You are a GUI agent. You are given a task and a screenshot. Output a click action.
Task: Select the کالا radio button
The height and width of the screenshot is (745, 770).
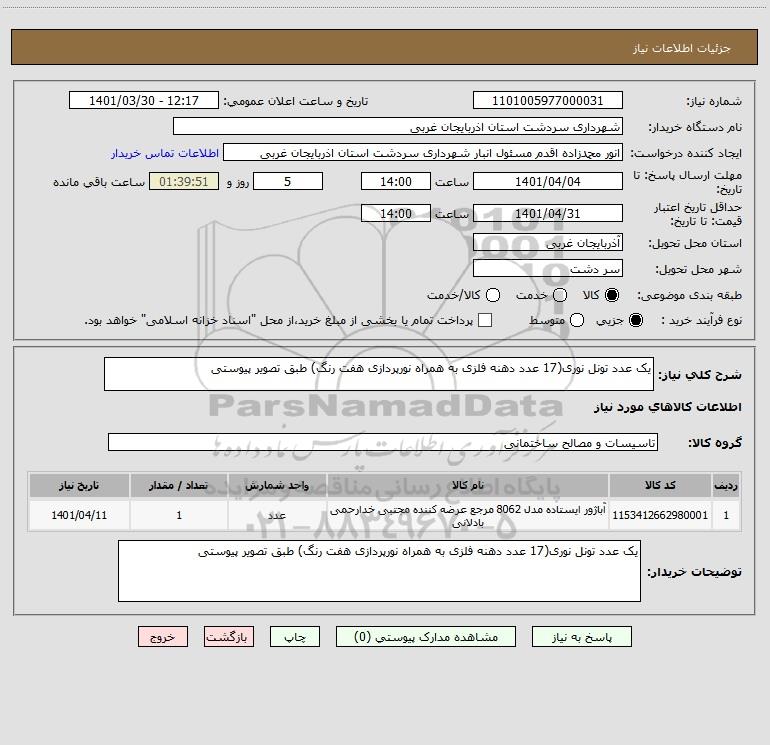click(x=612, y=295)
